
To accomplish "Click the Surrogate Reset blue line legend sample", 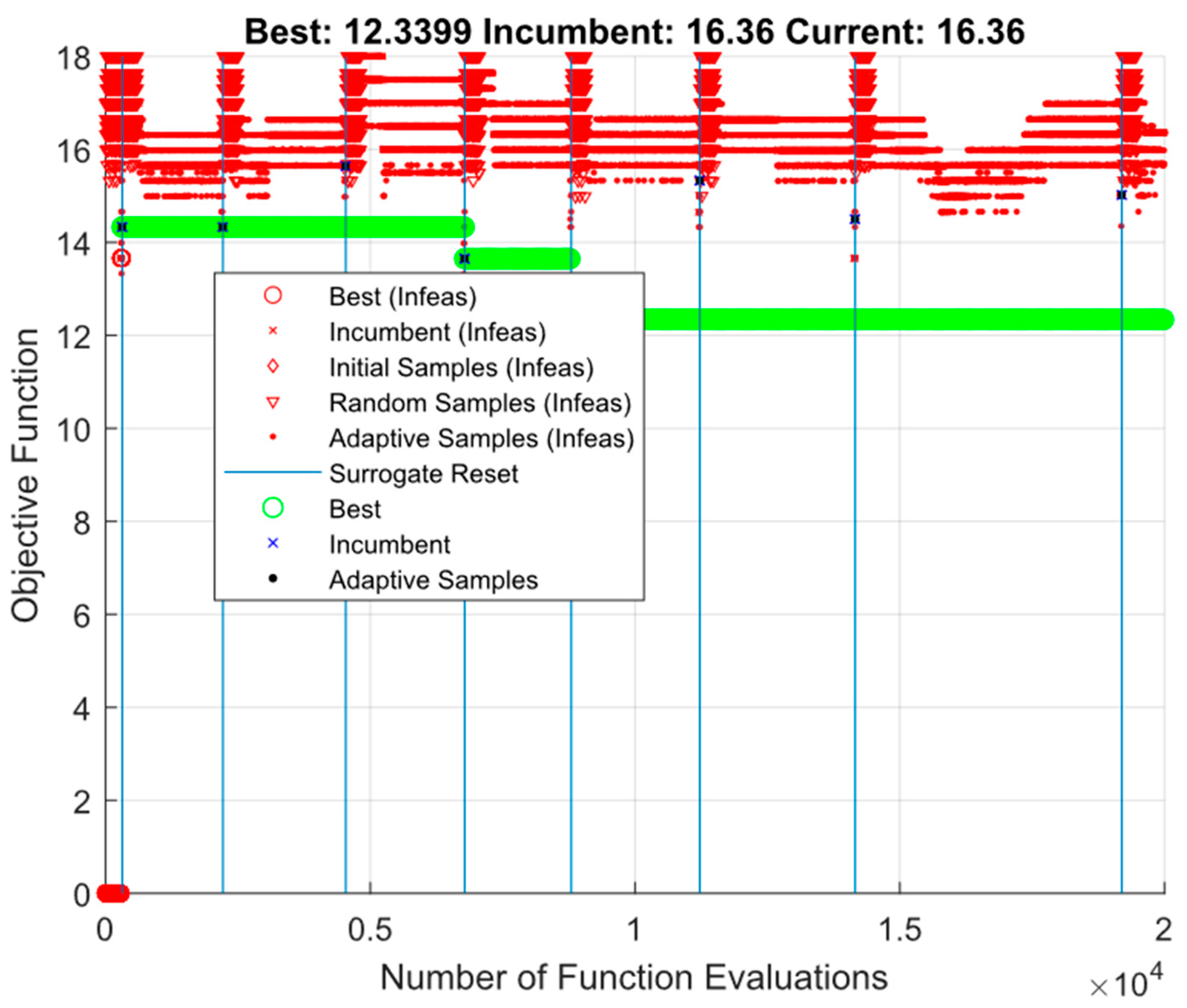I will tap(273, 472).
